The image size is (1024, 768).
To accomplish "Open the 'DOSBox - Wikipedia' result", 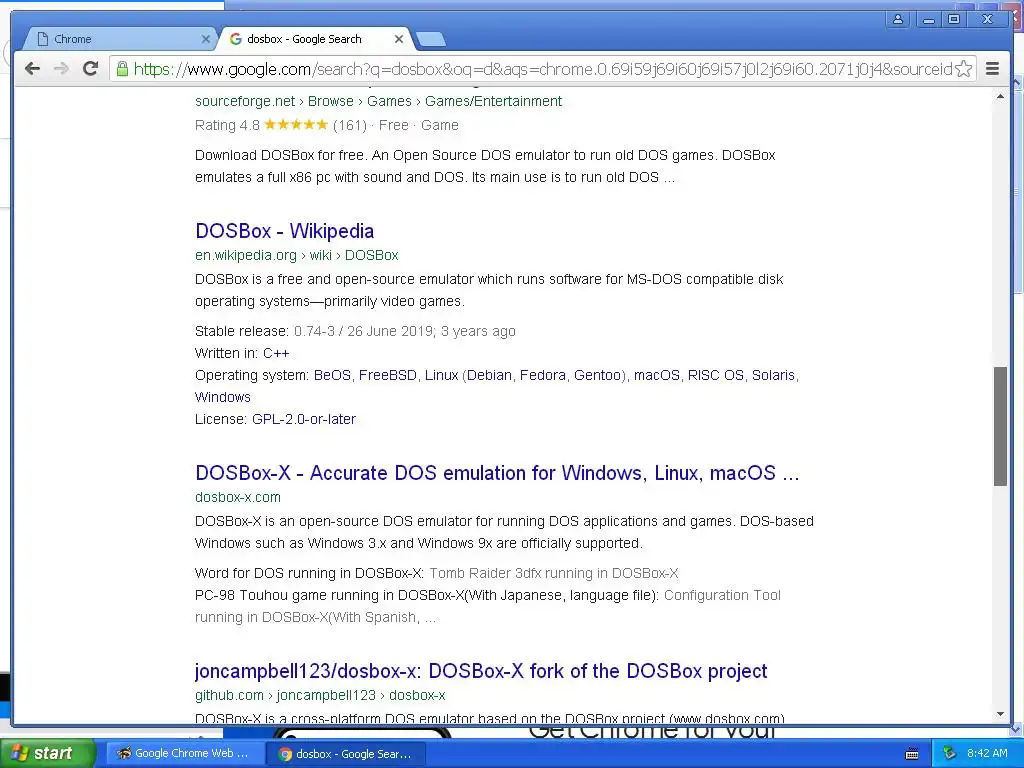I will point(284,231).
